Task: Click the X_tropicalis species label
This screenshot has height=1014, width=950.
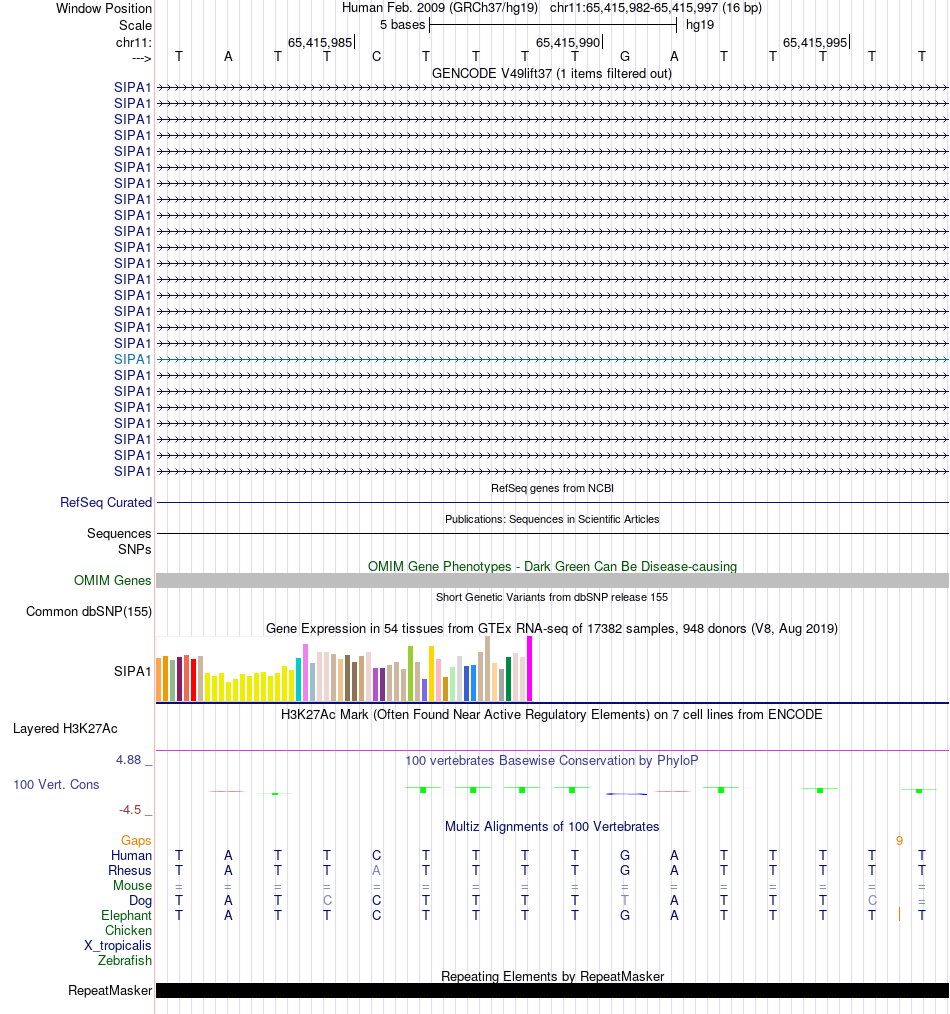Action: click(118, 945)
